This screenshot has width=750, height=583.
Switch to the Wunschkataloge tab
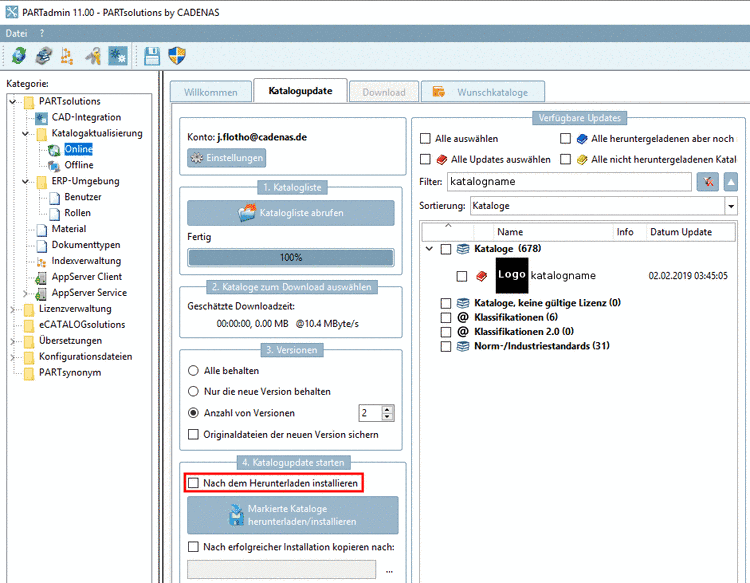coord(483,92)
